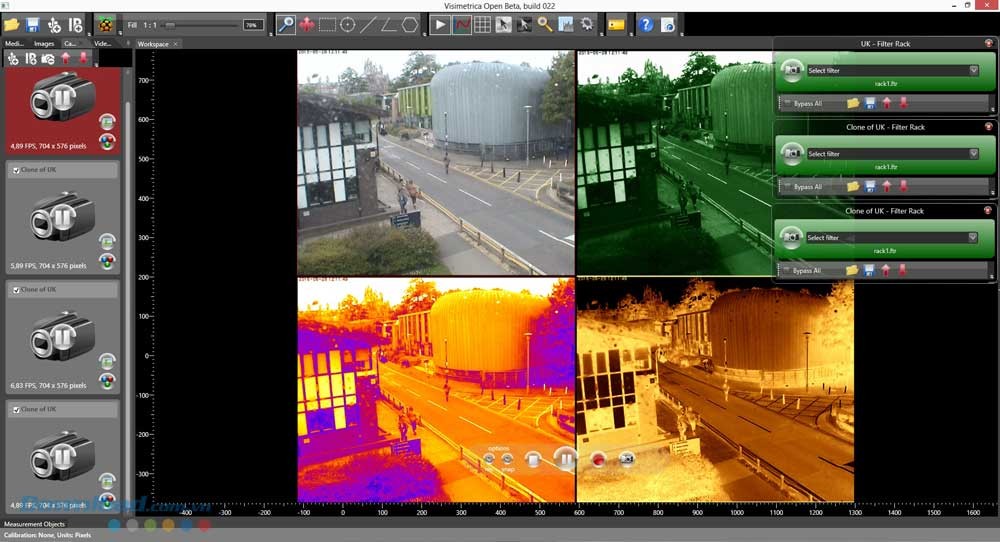Select the magnifier zoom tool
Image resolution: width=1000 pixels, height=542 pixels.
click(287, 24)
